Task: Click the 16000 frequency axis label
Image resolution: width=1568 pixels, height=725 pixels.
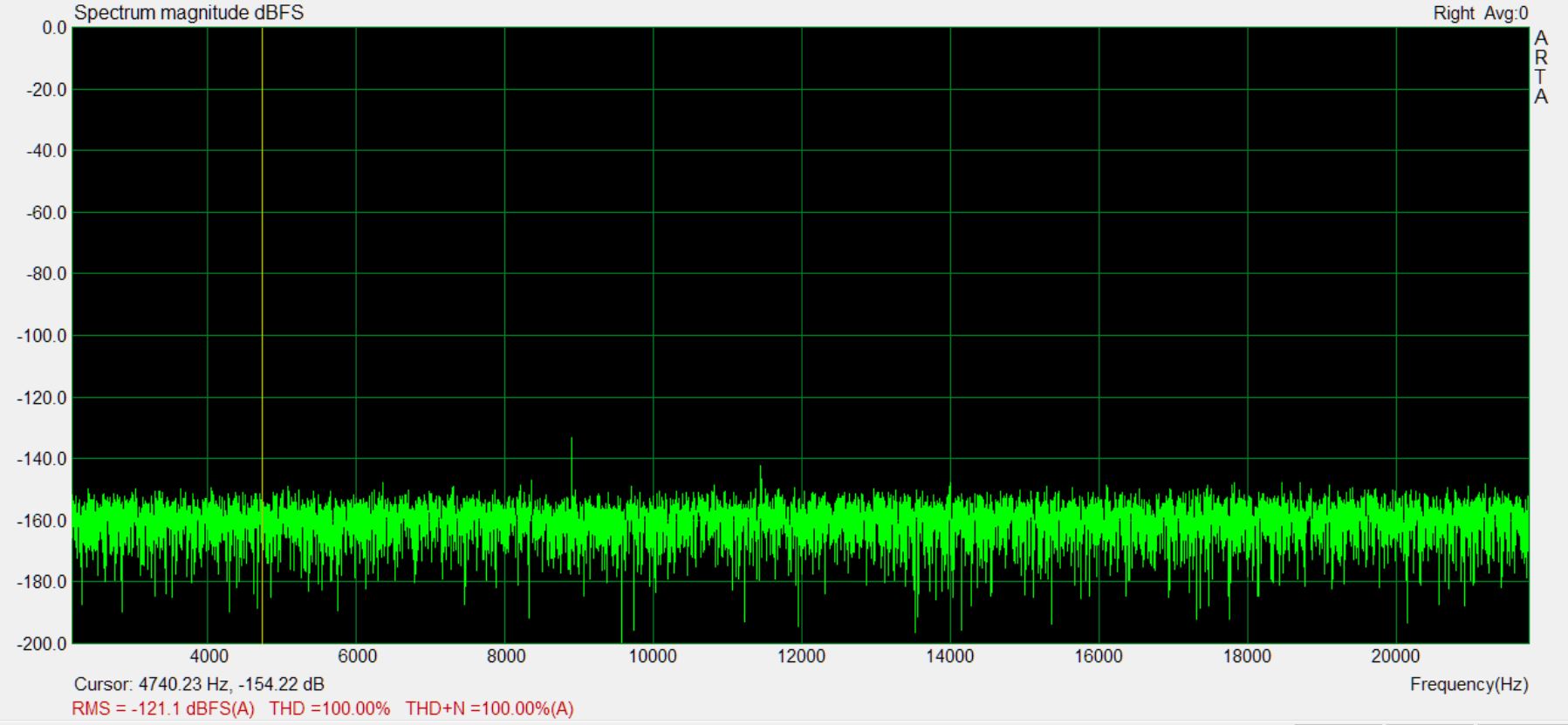Action: pyautogui.click(x=1099, y=657)
